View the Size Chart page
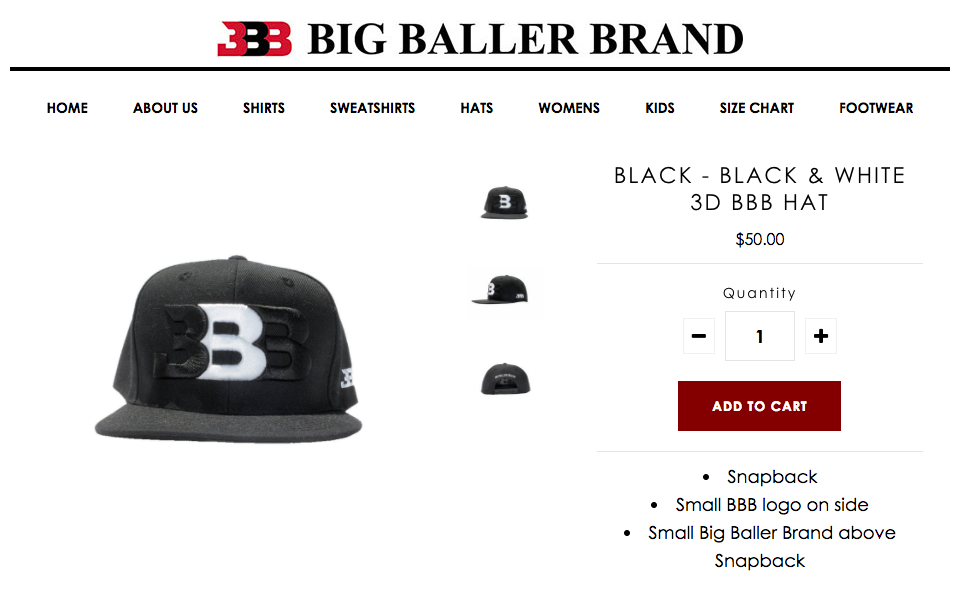Image resolution: width=964 pixels, height=590 pixels. (x=757, y=108)
